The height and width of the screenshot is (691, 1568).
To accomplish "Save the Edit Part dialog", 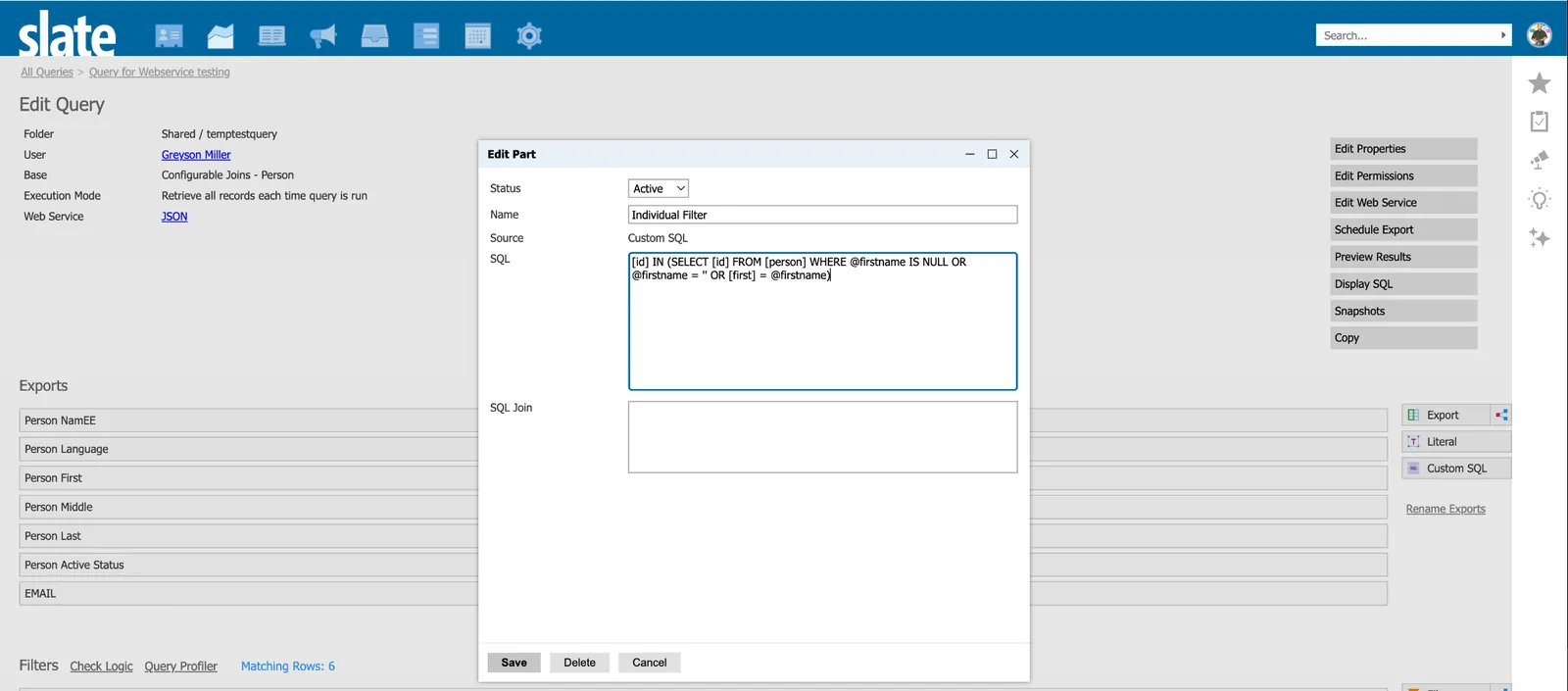I will click(514, 663).
